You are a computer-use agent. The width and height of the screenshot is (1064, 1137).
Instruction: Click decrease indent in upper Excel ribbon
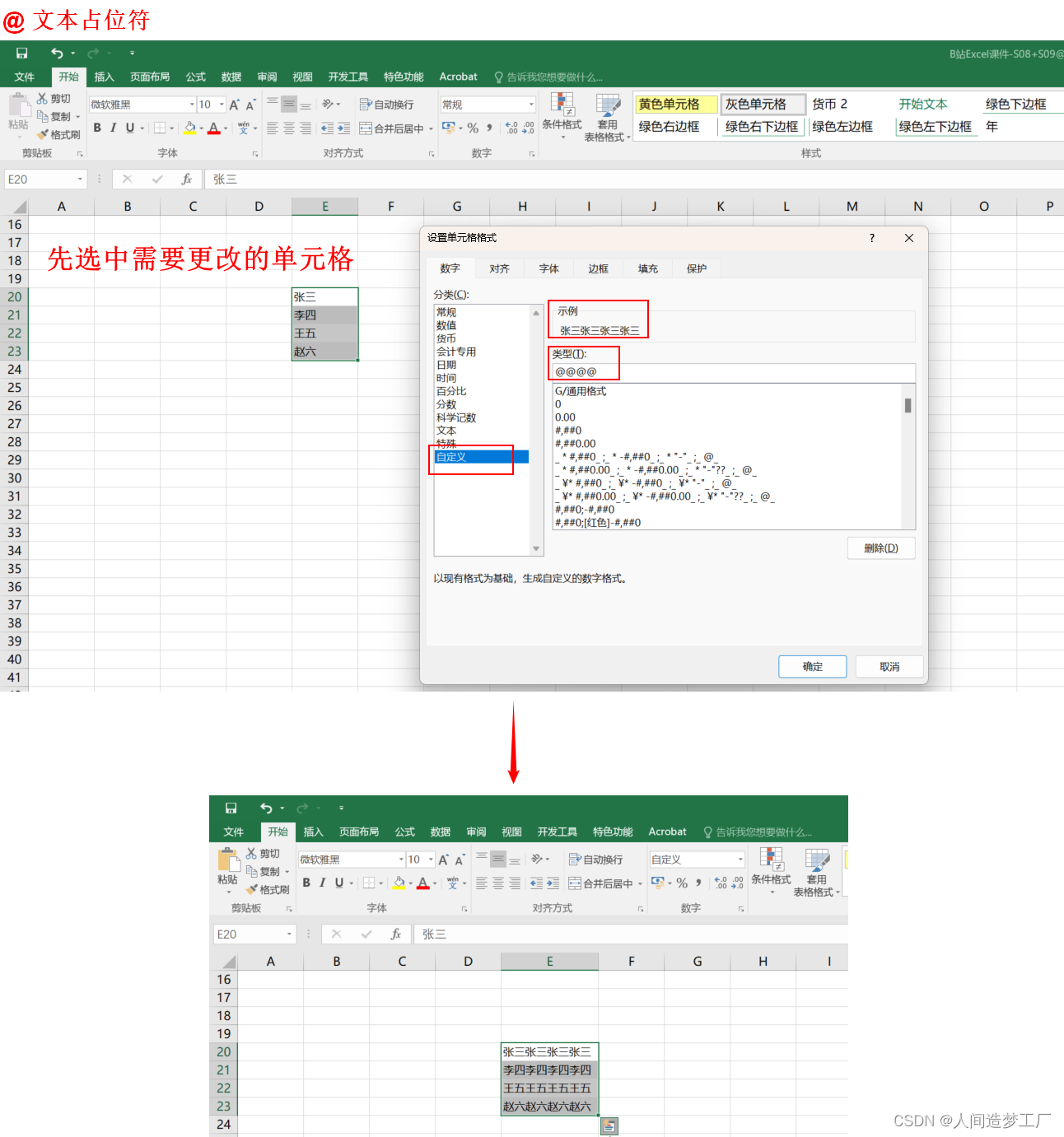coord(328,128)
